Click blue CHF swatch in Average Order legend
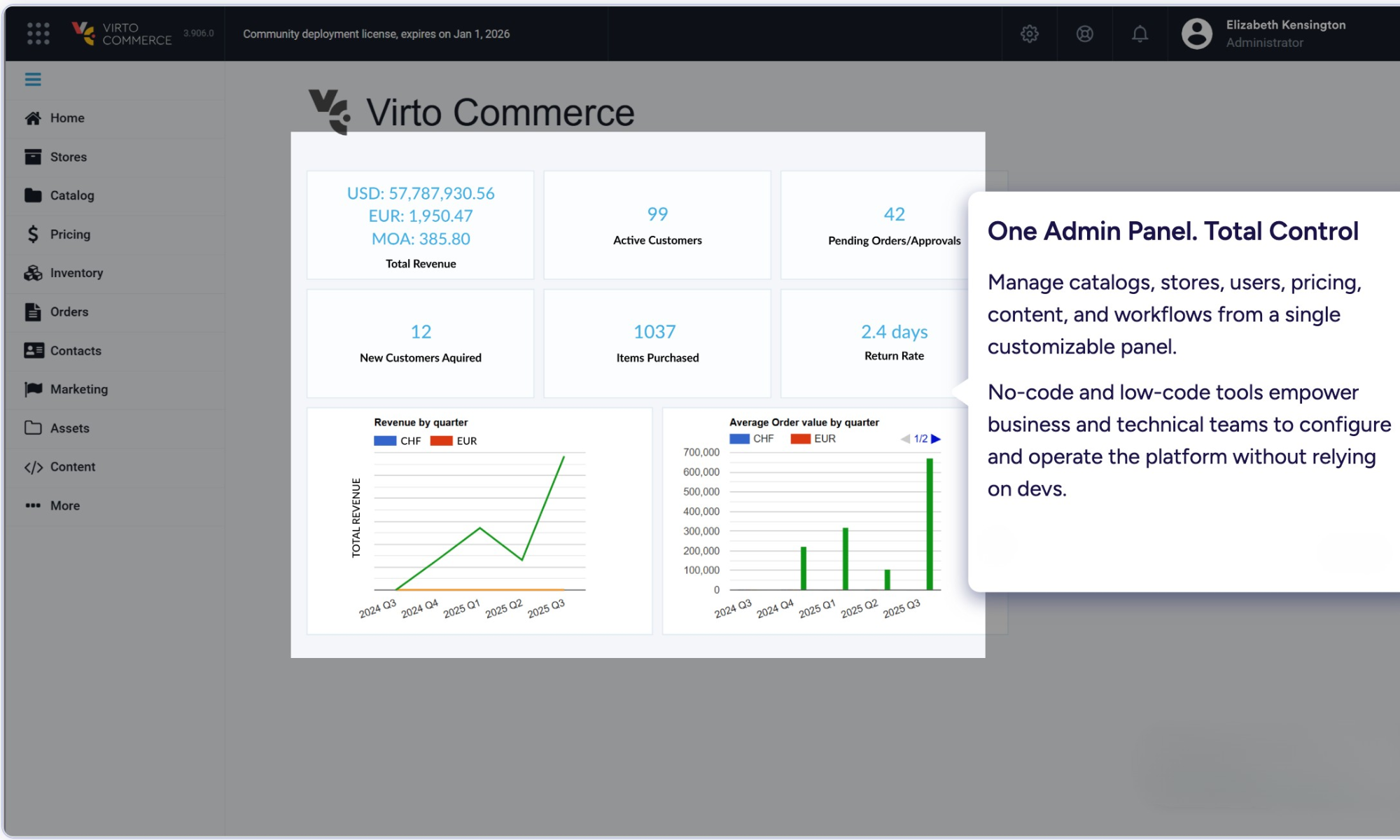 point(739,439)
